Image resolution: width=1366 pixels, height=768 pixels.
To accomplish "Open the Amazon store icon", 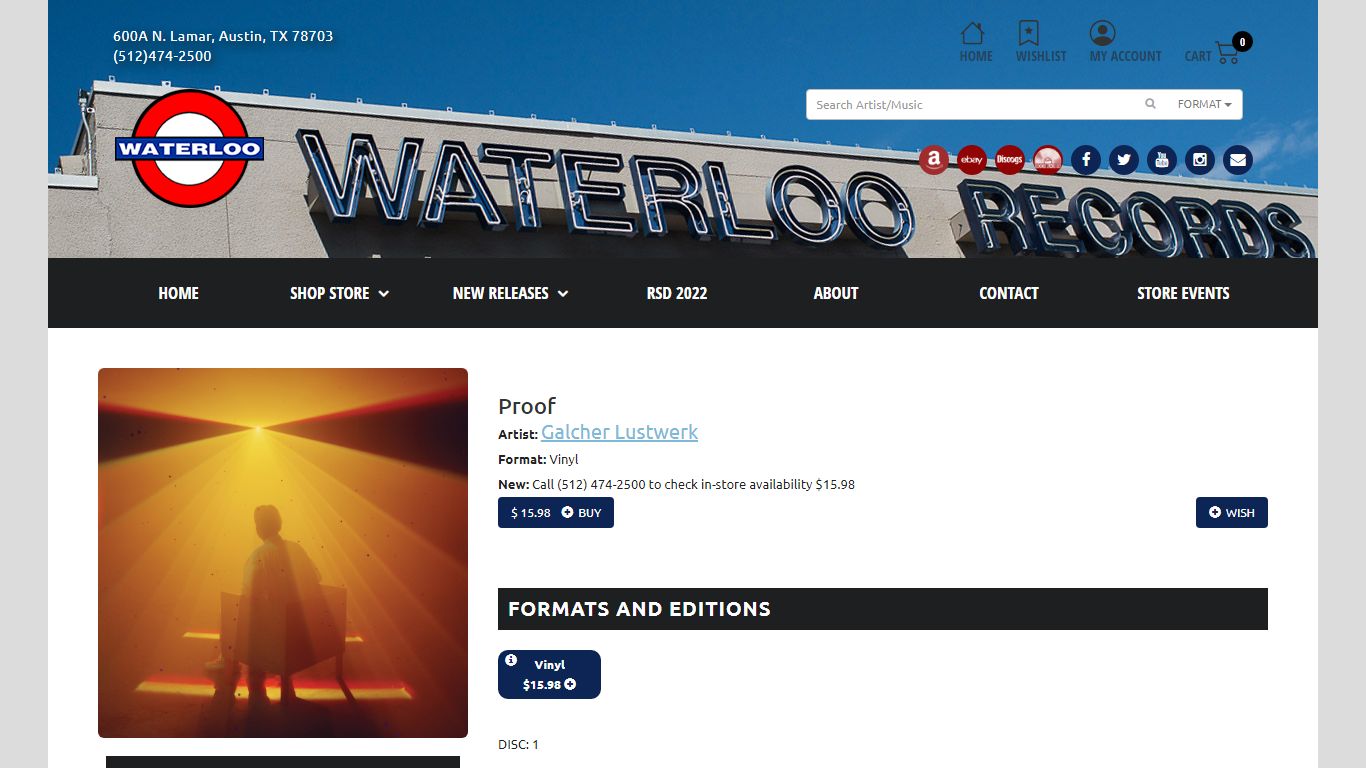I will 933,160.
